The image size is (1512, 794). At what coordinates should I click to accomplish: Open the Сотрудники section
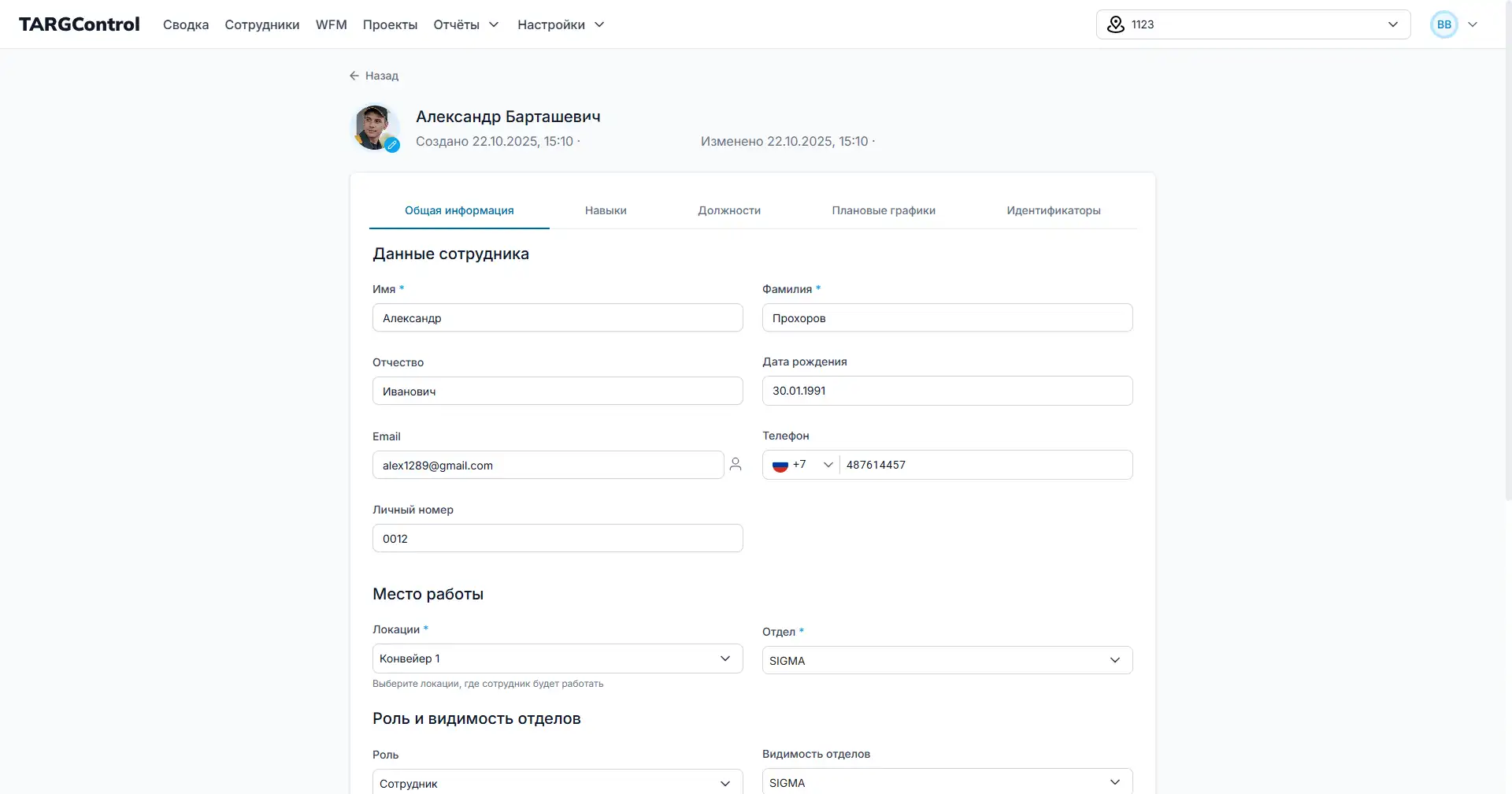tap(262, 24)
